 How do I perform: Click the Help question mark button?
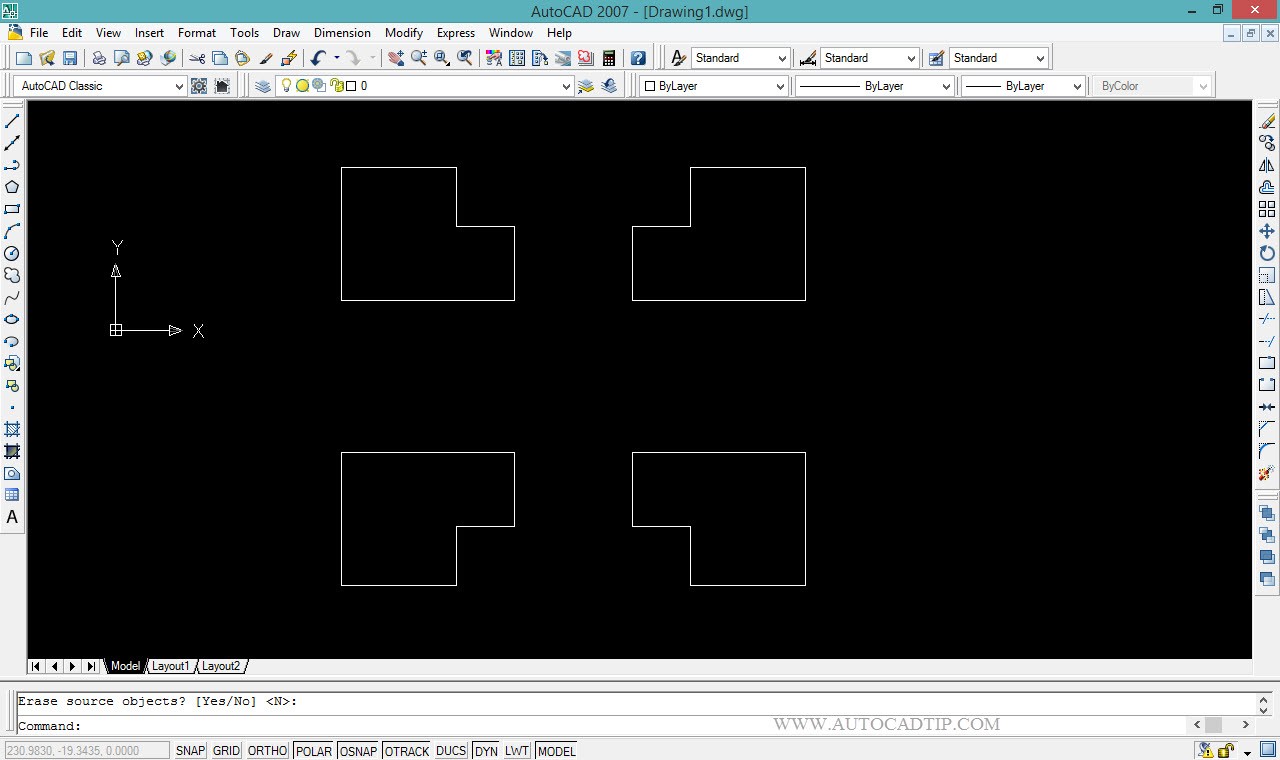click(x=638, y=58)
